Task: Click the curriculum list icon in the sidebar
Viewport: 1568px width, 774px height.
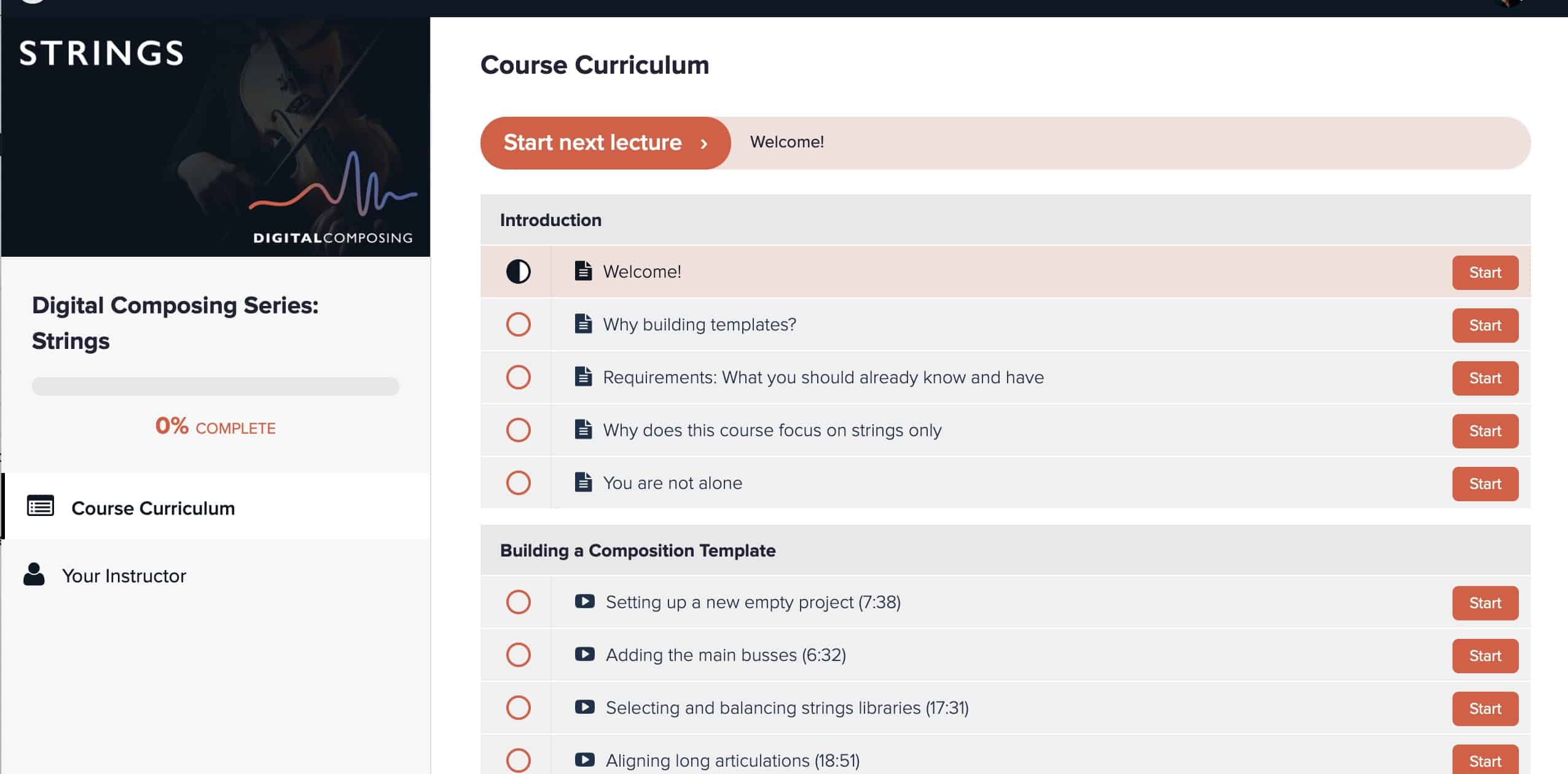Action: coord(41,506)
